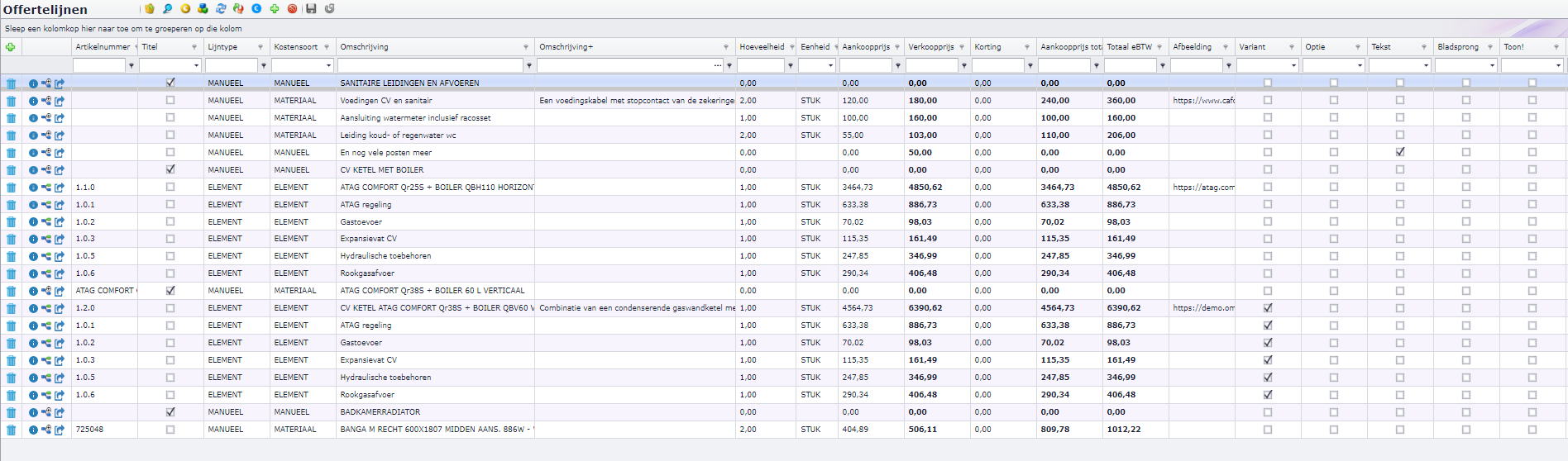The image size is (1568, 461).
Task: Click the yellow coin icon in toolbar
Action: coord(185,8)
